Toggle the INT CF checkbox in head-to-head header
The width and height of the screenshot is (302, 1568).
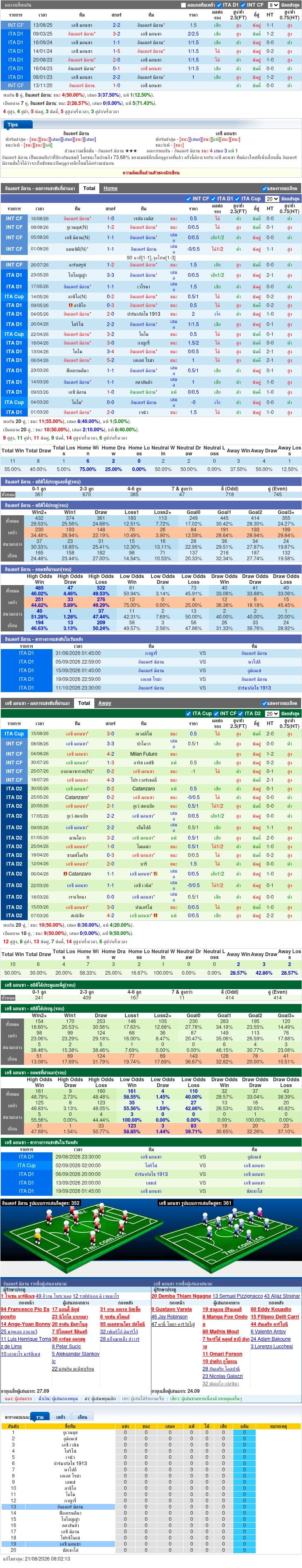(x=244, y=5)
